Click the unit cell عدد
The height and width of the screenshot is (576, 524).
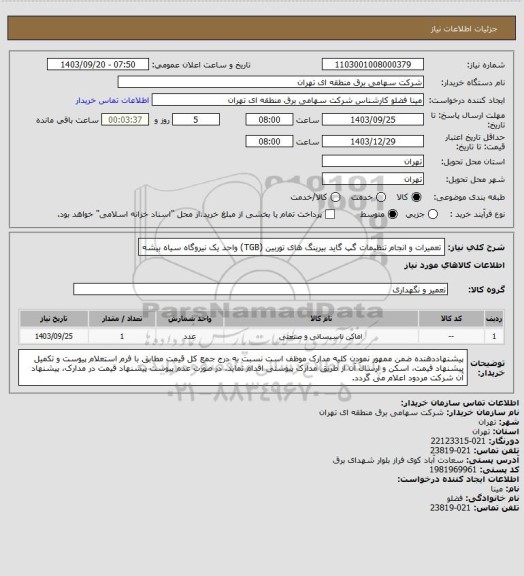click(190, 336)
